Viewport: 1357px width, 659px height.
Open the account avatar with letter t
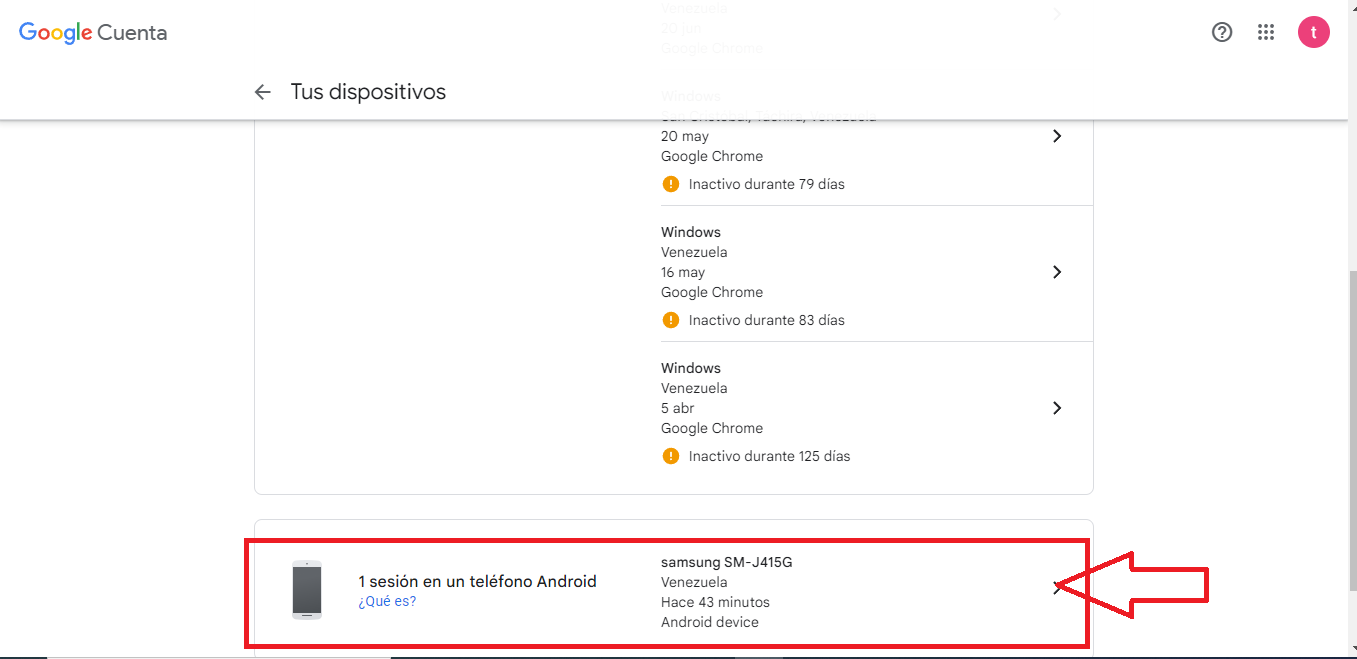click(x=1314, y=32)
